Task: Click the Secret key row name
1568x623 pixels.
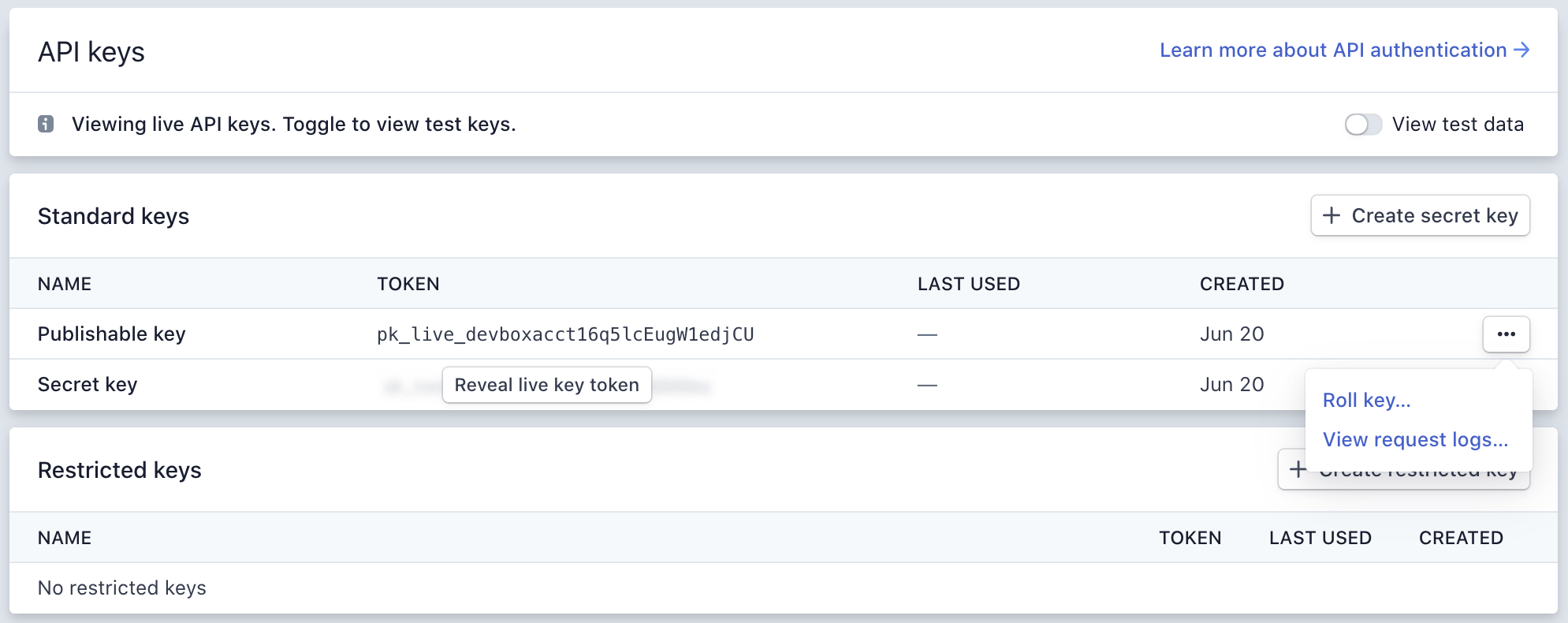Action: 88,385
